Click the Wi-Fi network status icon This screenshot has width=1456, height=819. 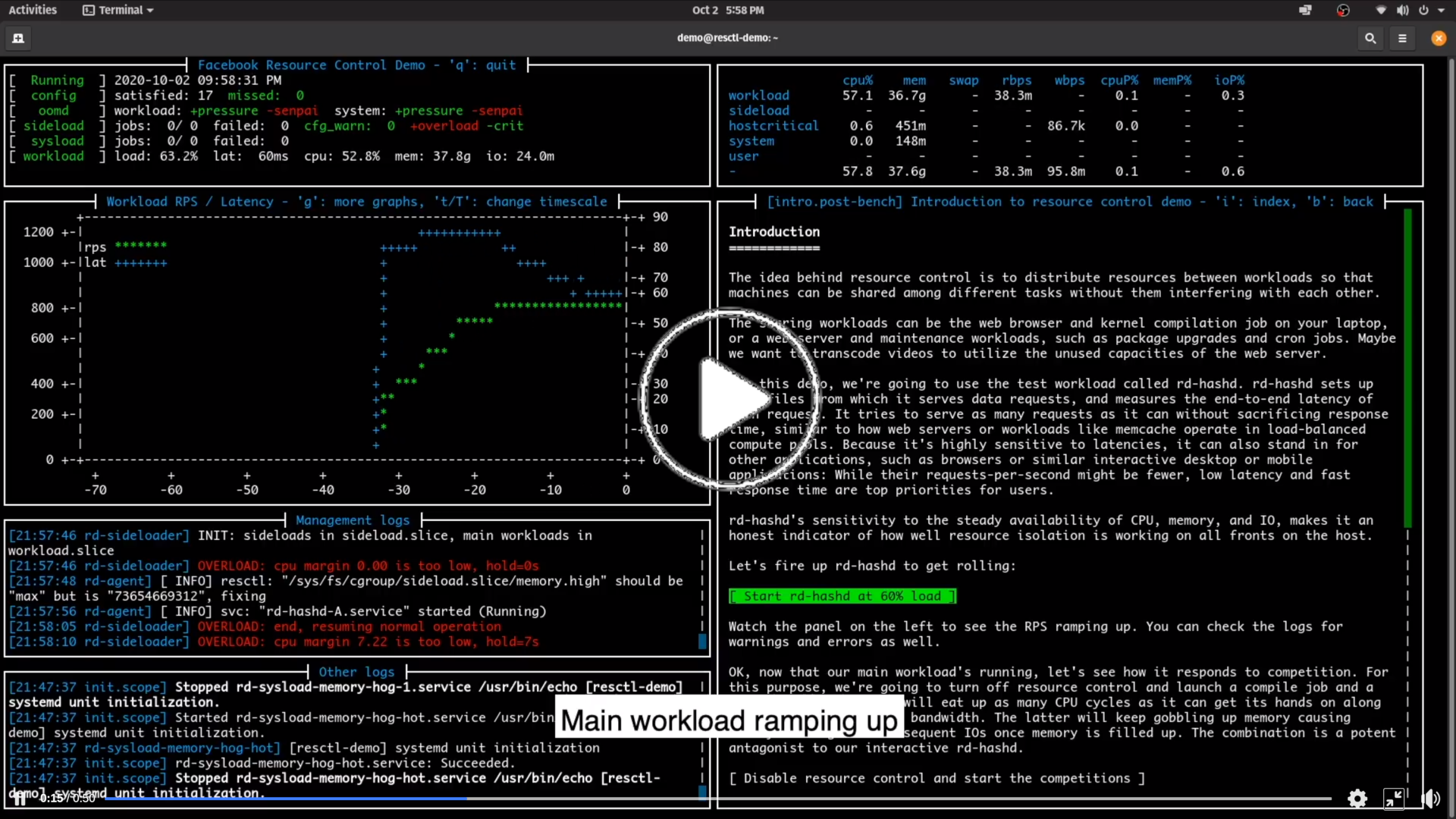pyautogui.click(x=1381, y=11)
